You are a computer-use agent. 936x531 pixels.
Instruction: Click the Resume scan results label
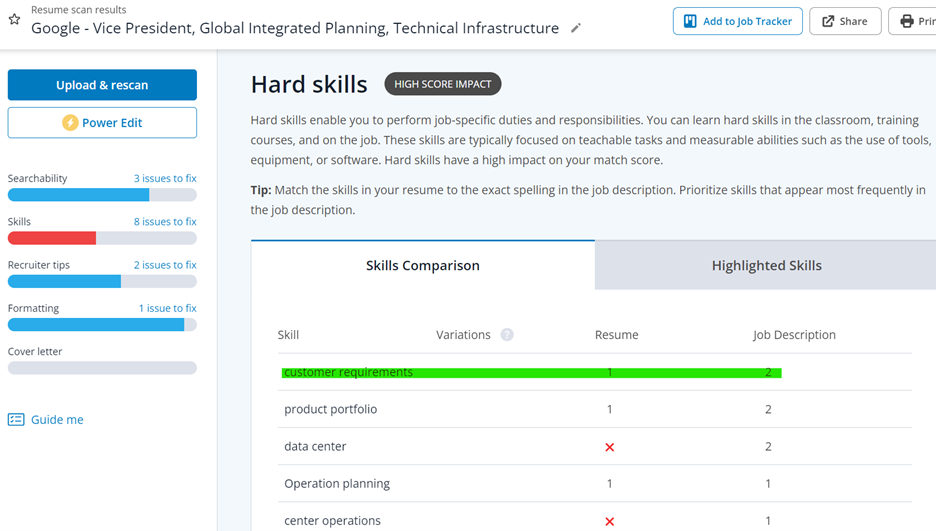pyautogui.click(x=79, y=10)
